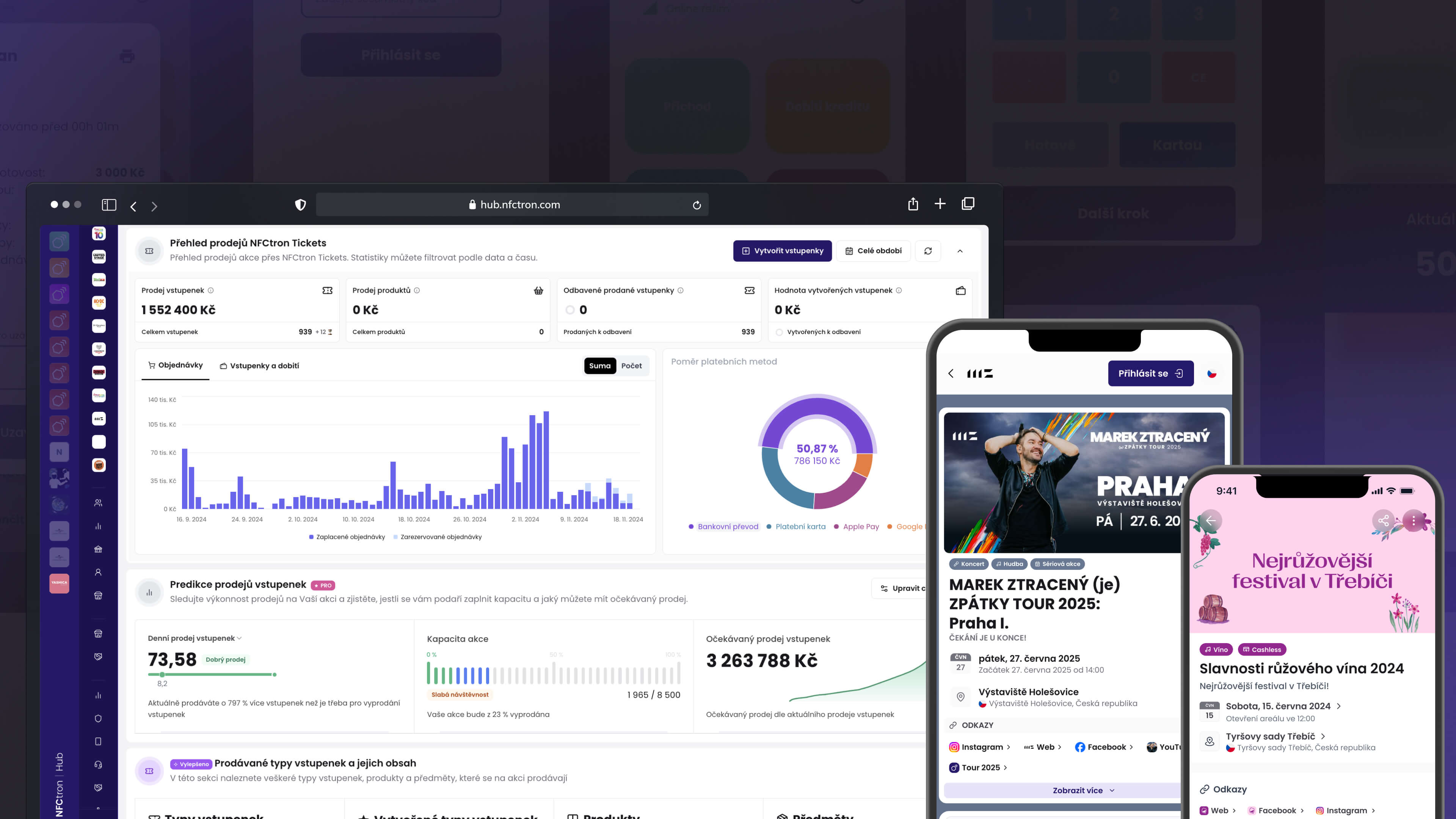Expand Zobrazit více on the phone

pos(1083,790)
